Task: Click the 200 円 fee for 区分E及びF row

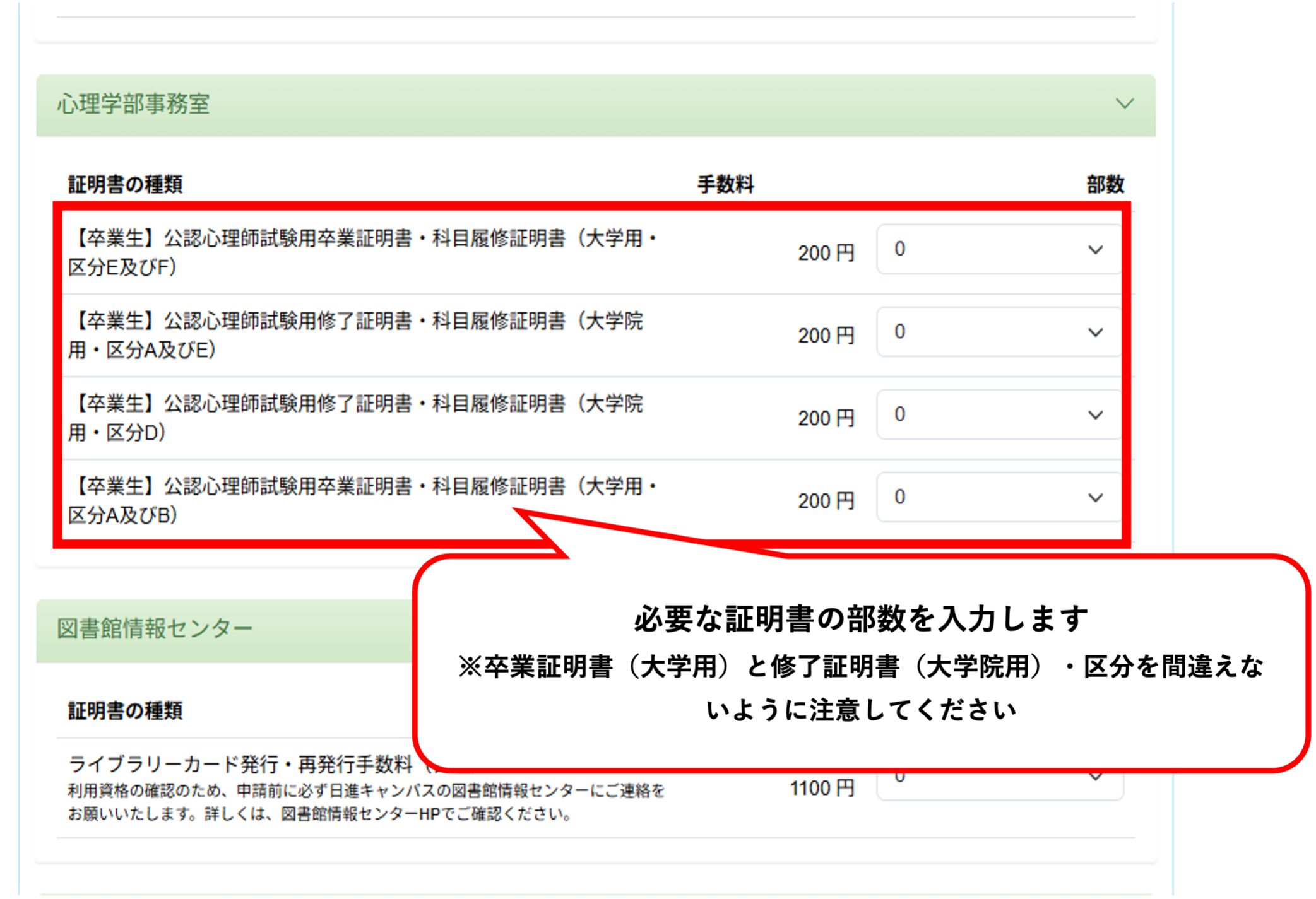Action: coord(825,253)
